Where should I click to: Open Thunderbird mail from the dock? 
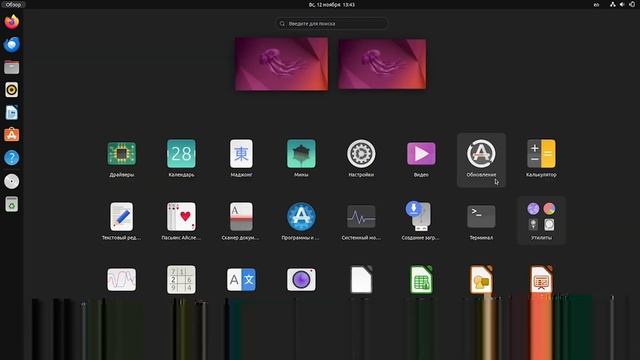pos(11,44)
